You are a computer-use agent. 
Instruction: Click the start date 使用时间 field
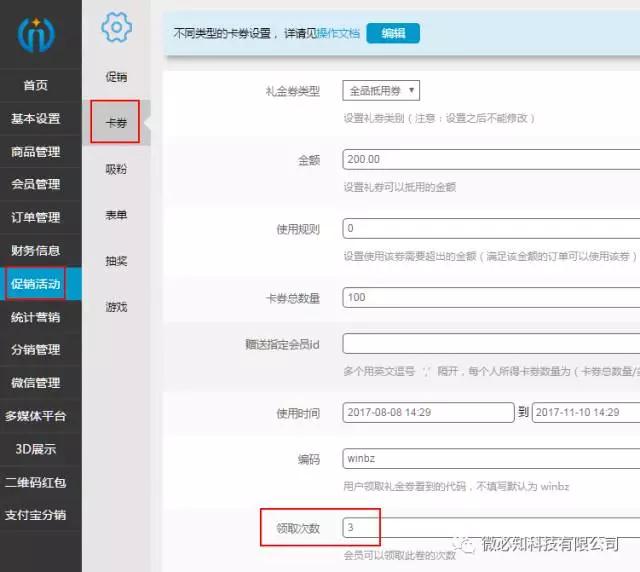(427, 412)
